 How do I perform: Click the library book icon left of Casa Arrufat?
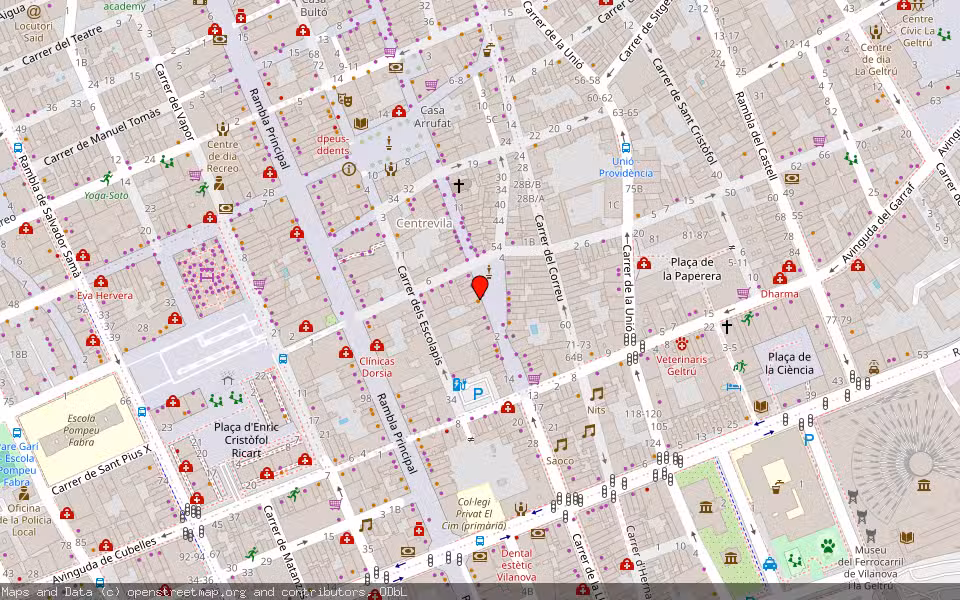(x=361, y=124)
